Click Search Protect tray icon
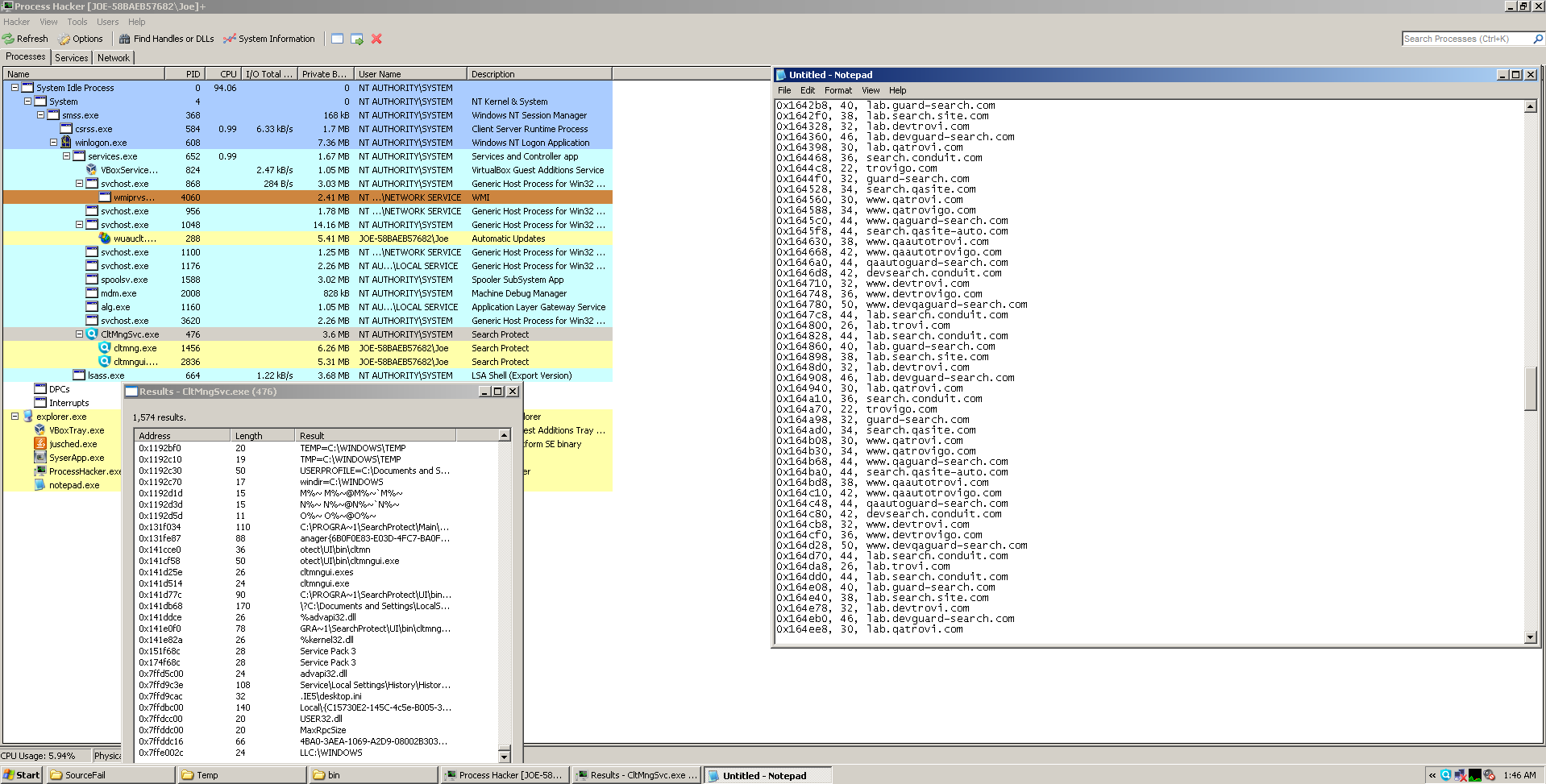The image size is (1546, 784). pos(1446,775)
